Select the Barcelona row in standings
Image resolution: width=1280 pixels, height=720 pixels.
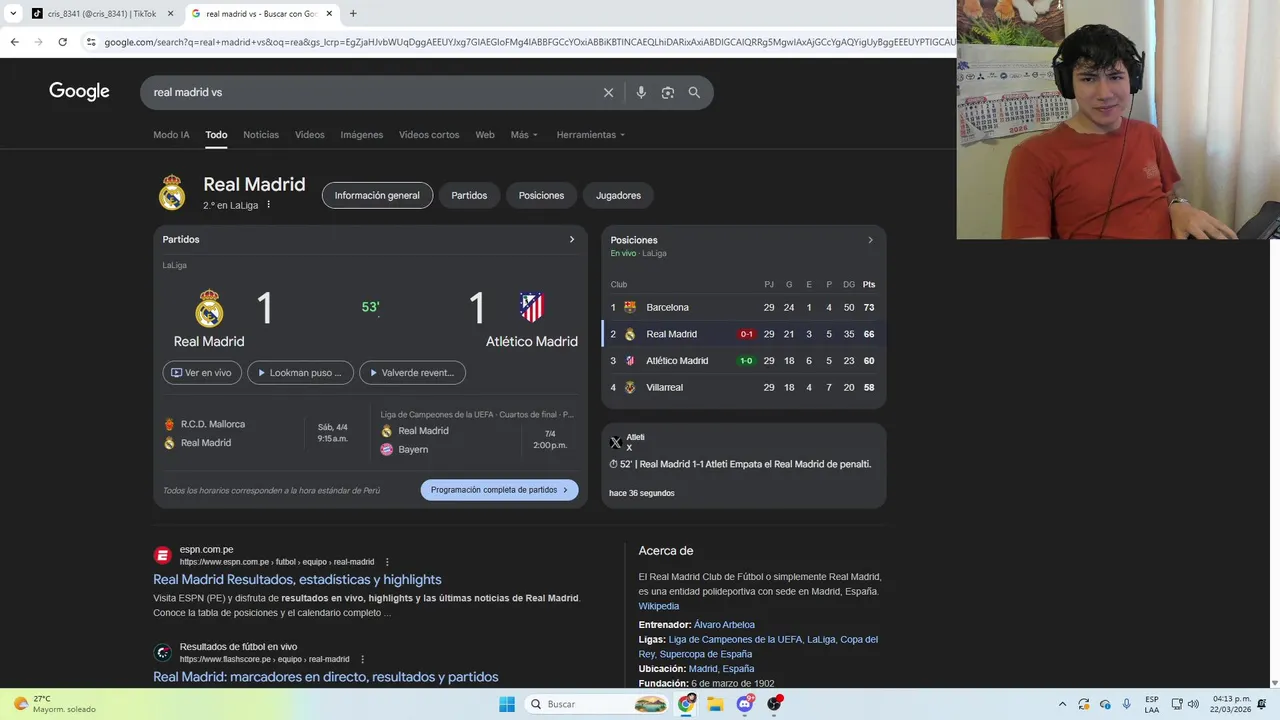tap(743, 307)
